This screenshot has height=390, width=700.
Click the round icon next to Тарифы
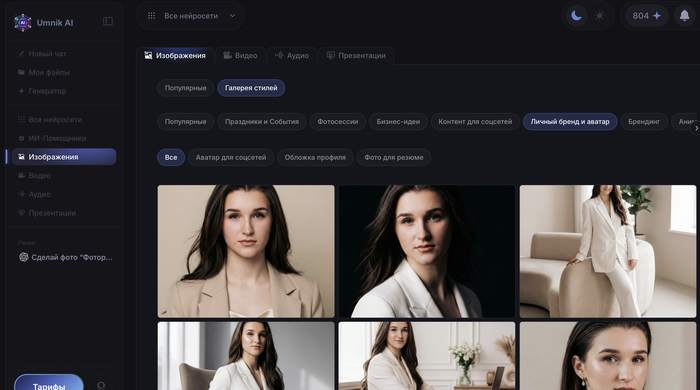tap(101, 385)
